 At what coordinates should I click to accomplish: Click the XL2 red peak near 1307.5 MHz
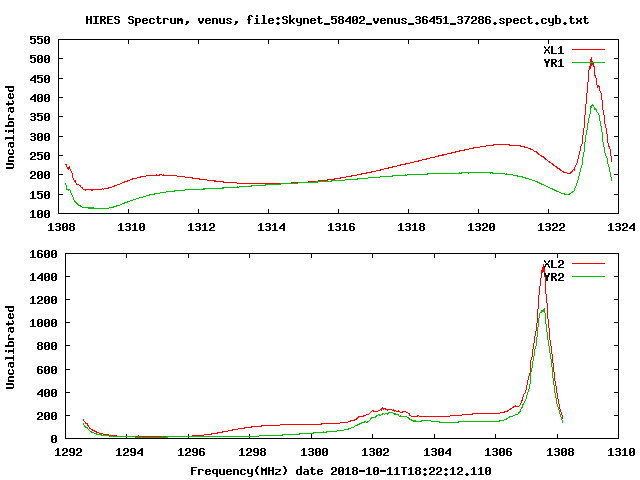543,267
